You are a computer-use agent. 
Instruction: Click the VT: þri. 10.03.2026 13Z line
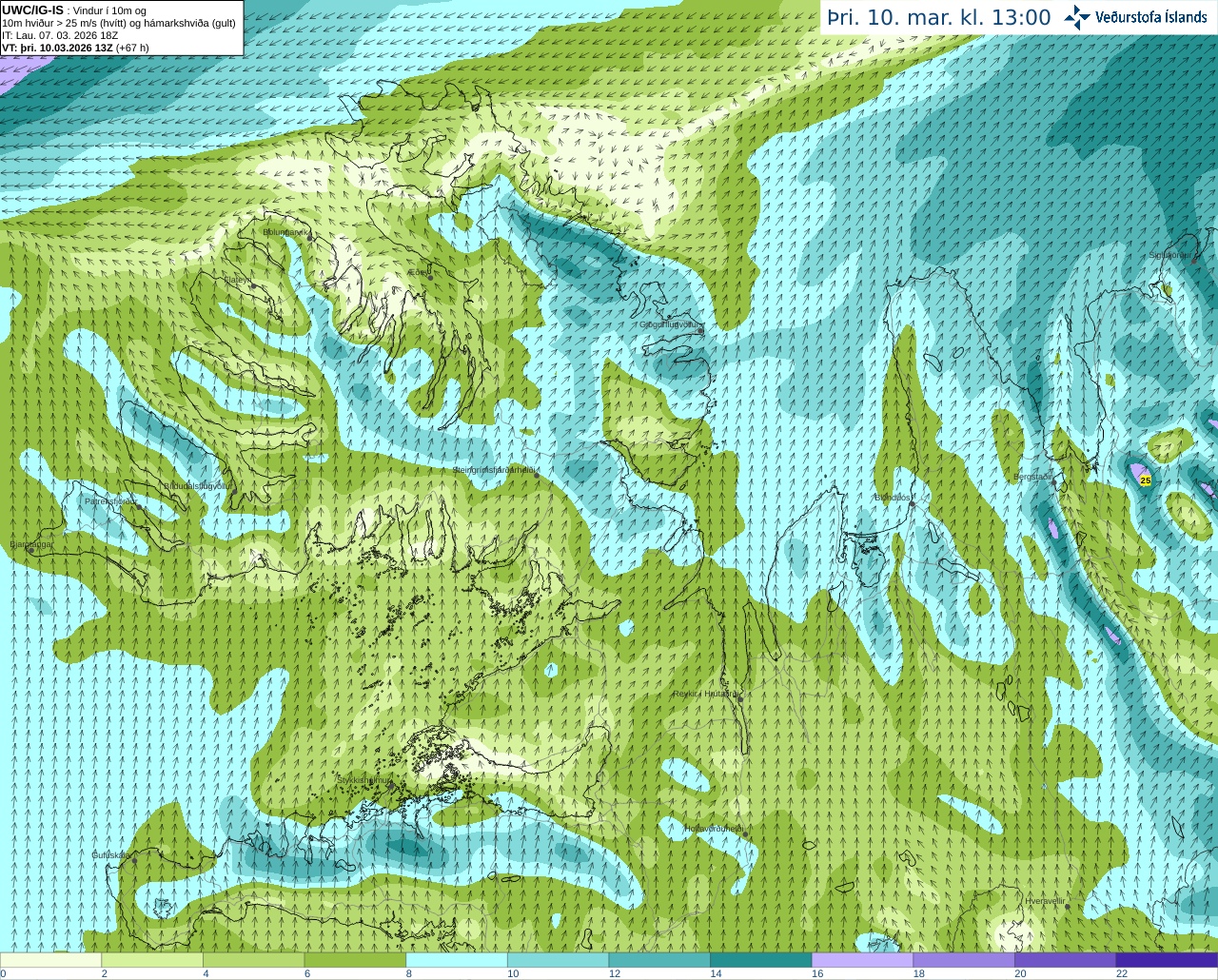point(75,48)
